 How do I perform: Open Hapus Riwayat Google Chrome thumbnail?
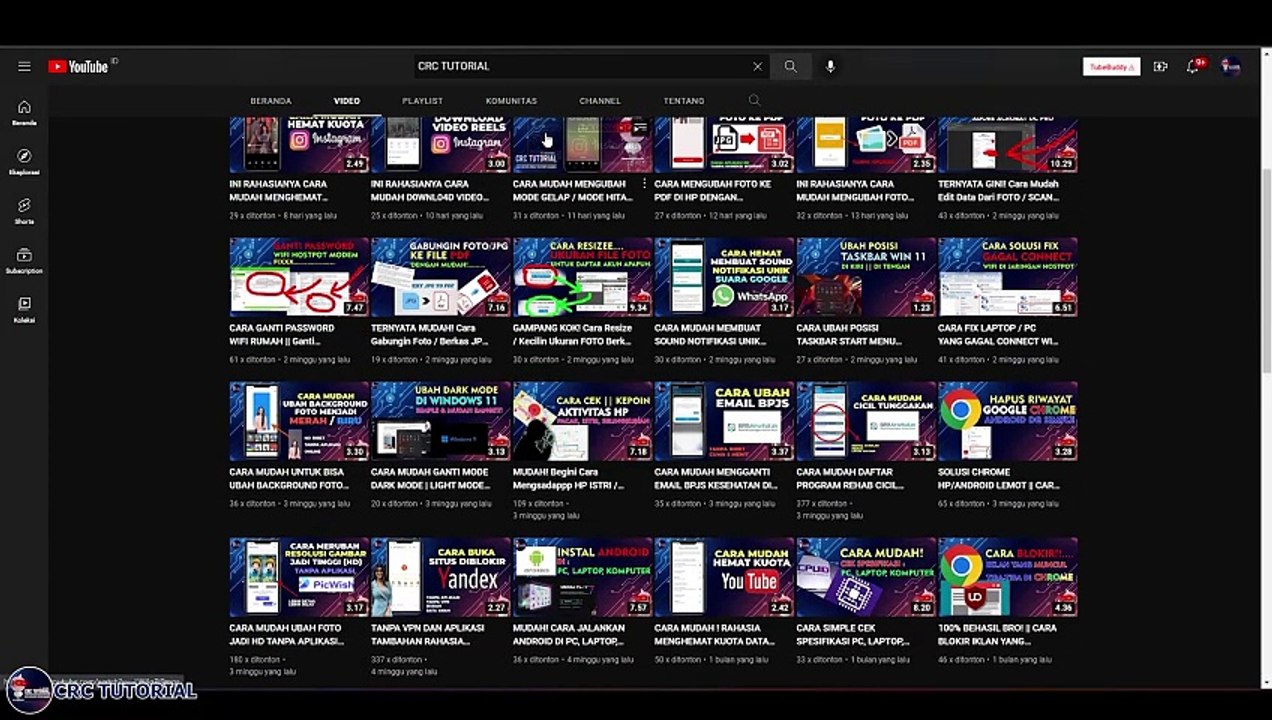point(1008,421)
